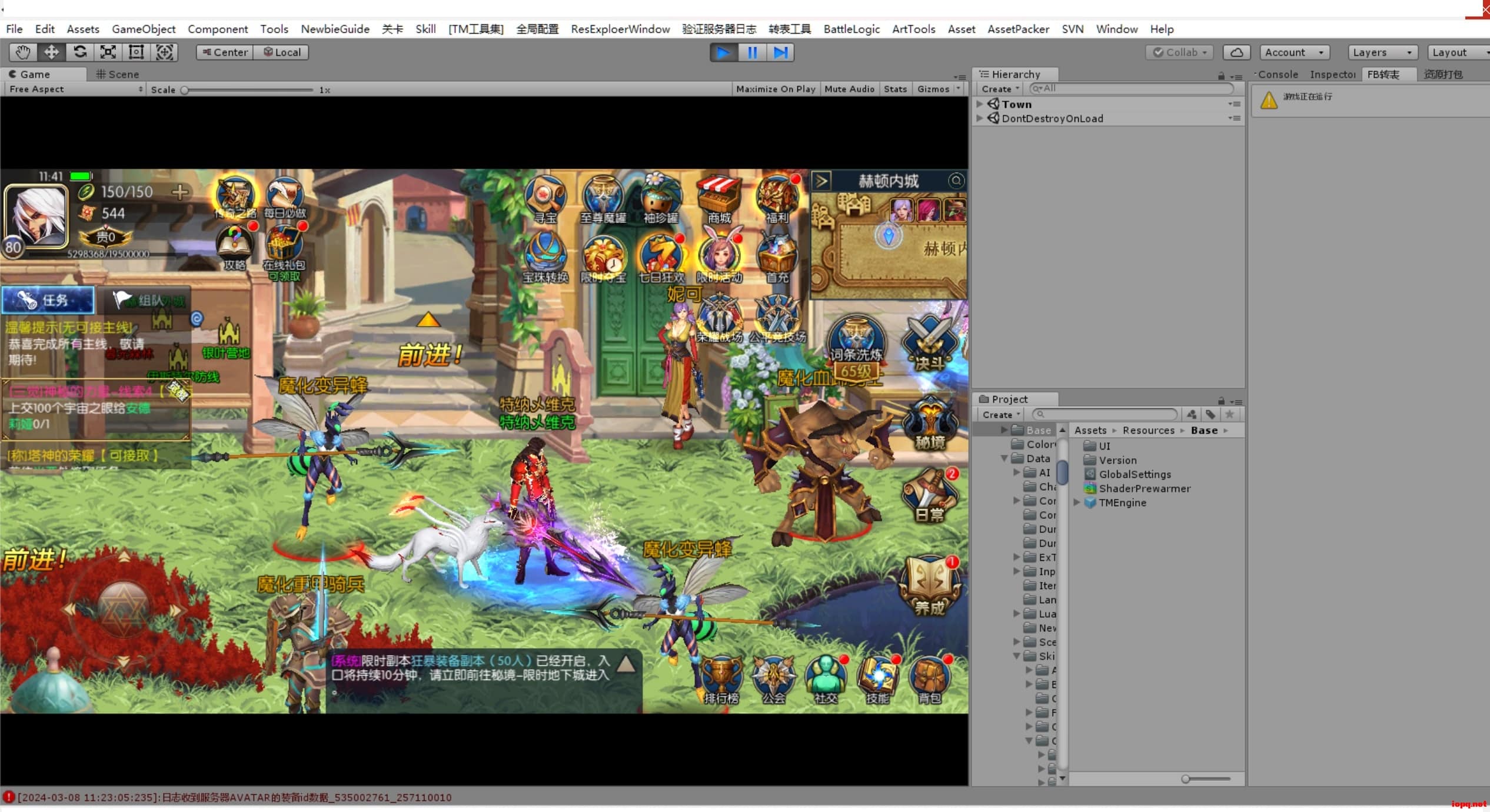Toggle Maximize On Play
Viewport: 1490px width, 812px height.
pyautogui.click(x=776, y=89)
